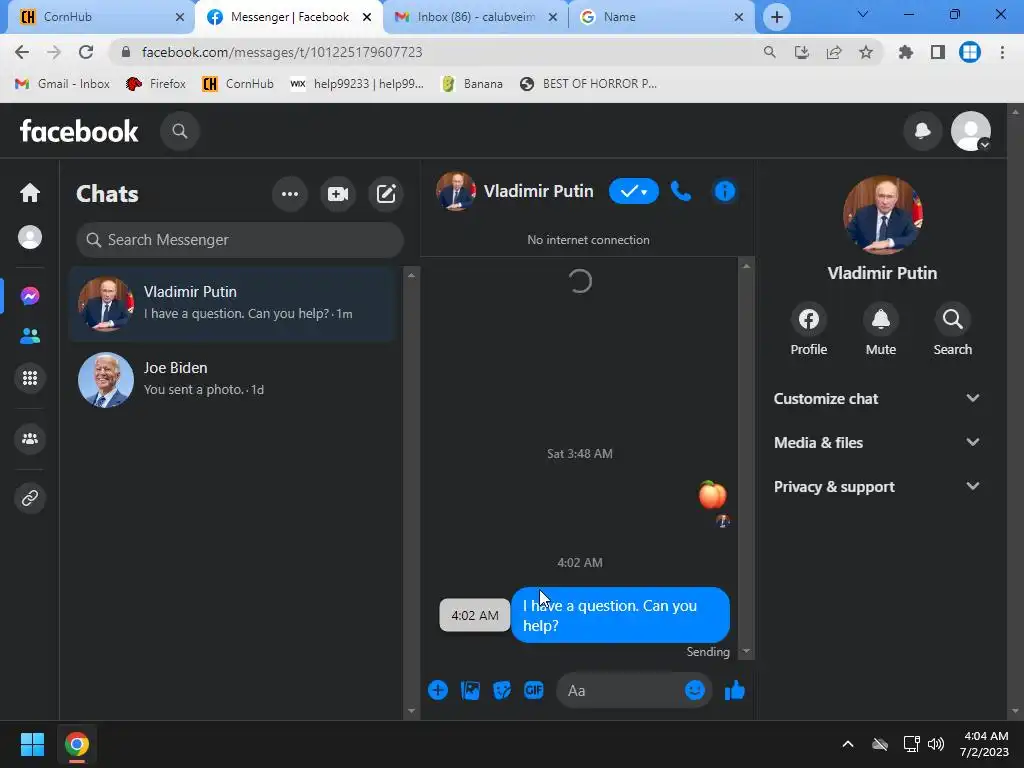1024x768 pixels.
Task: Open Chrome three-dot menu
Action: point(1002,52)
